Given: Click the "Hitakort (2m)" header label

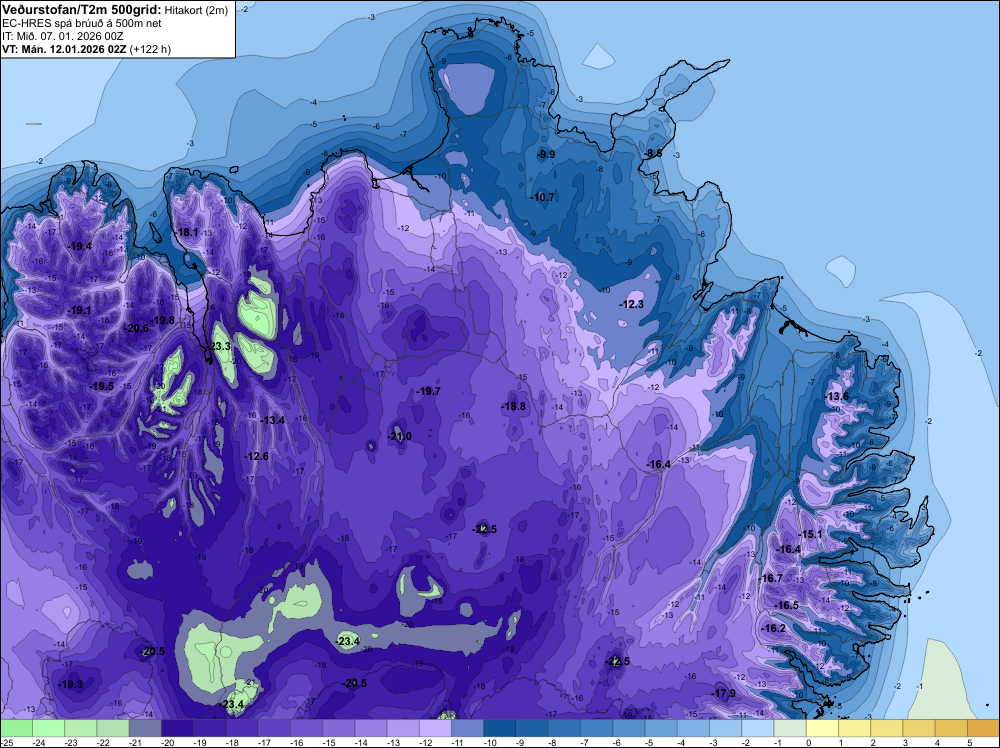Looking at the screenshot, I should [x=196, y=10].
